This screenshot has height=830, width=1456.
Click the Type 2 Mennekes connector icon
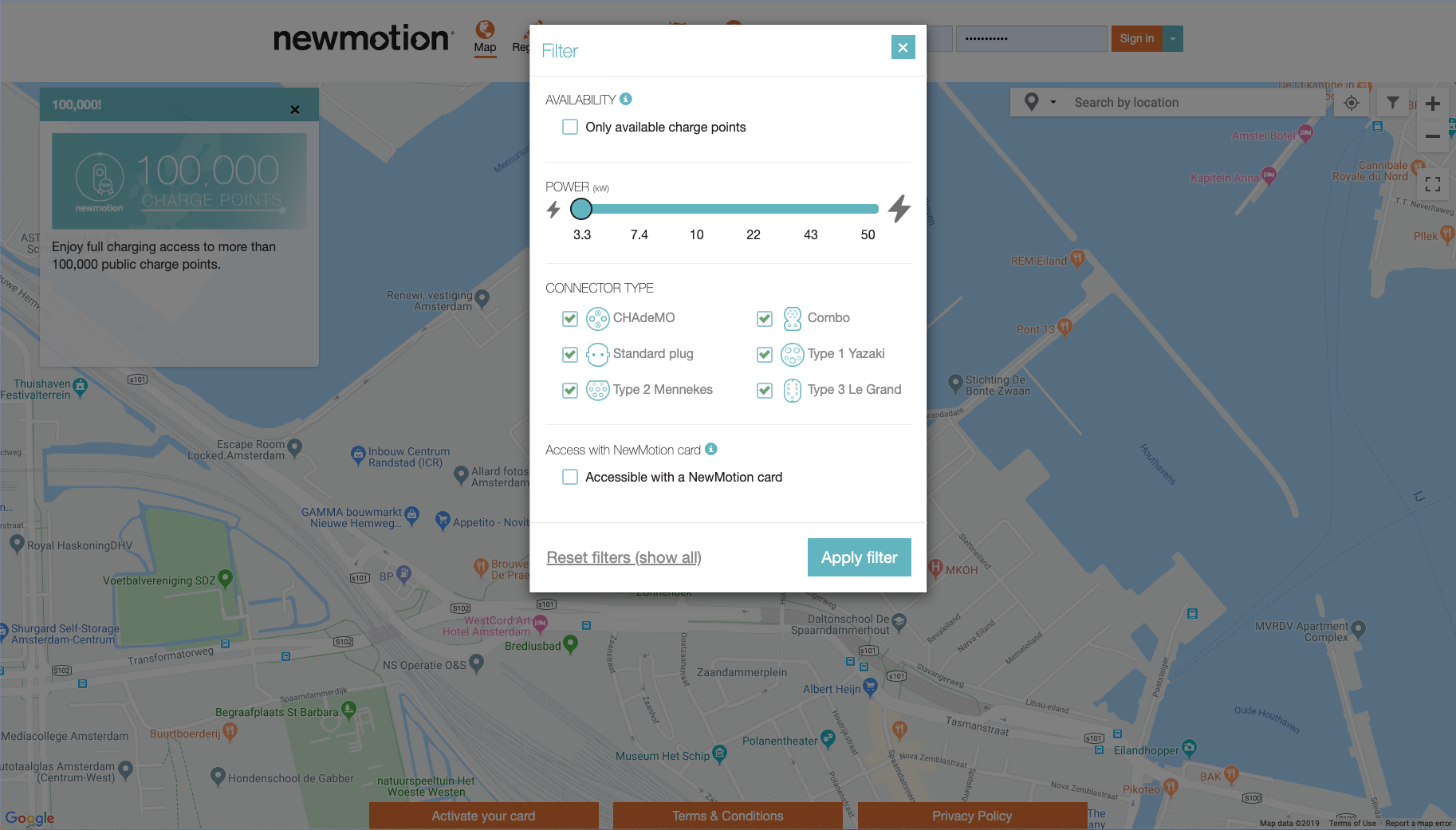pos(598,390)
